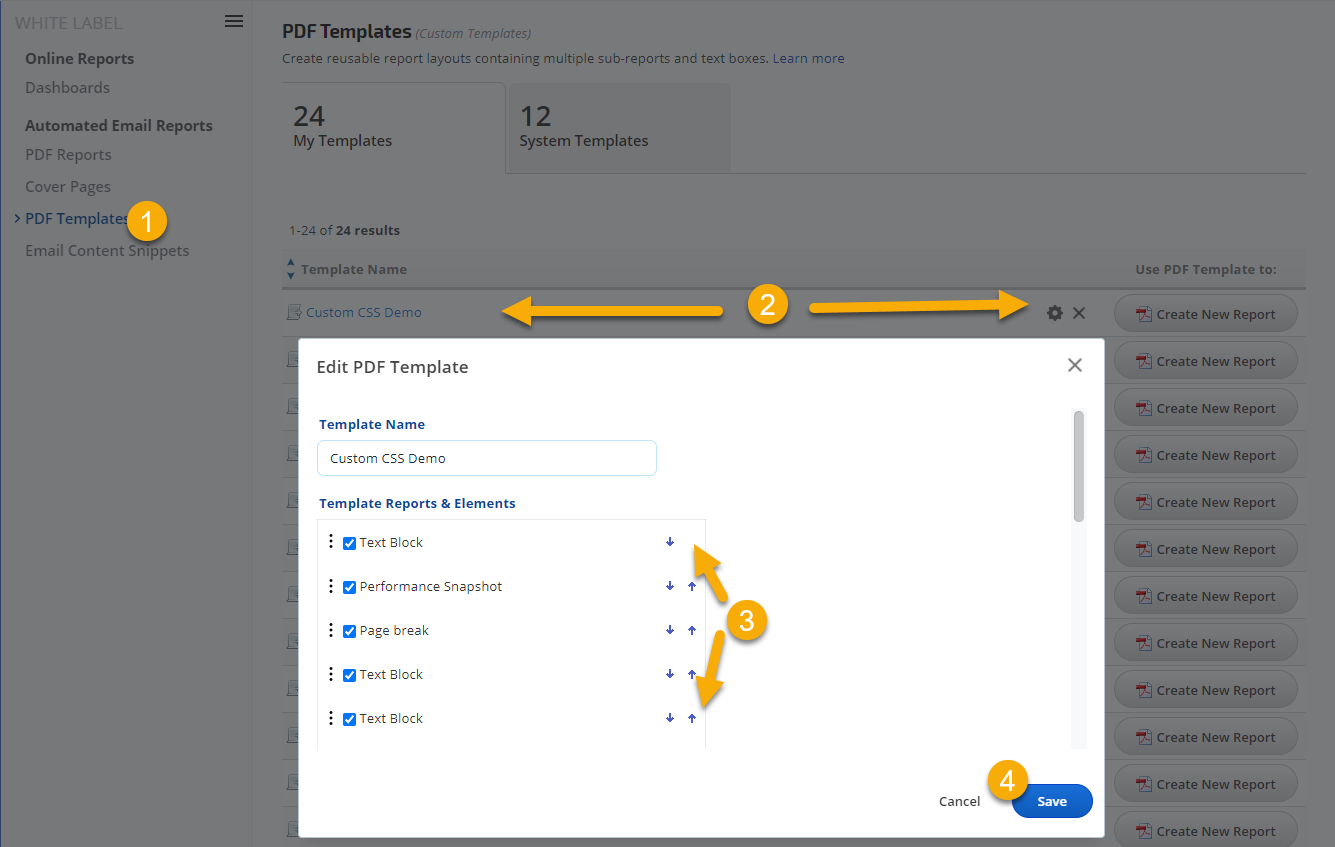Click the gear icon for Custom CSS Demo
Screen dimensions: 1335x847
click(x=1054, y=313)
